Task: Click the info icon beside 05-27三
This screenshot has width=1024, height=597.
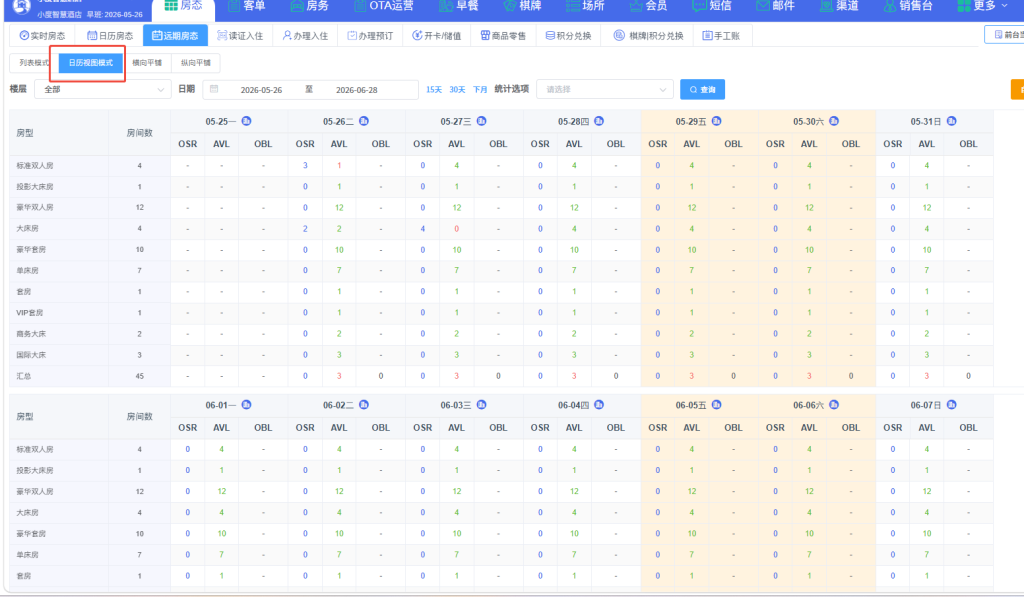Action: 481,121
